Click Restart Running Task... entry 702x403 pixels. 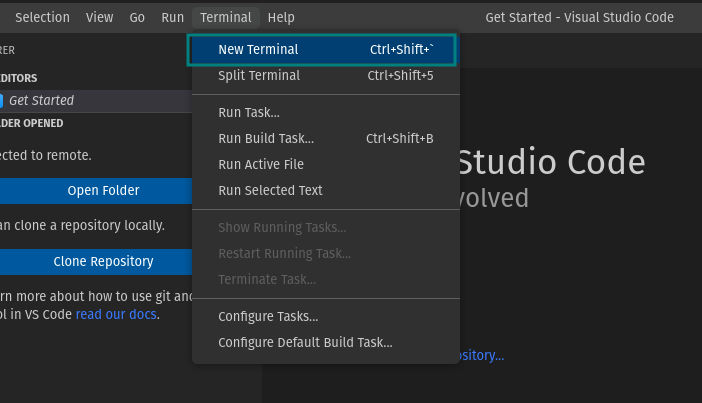click(x=326, y=253)
